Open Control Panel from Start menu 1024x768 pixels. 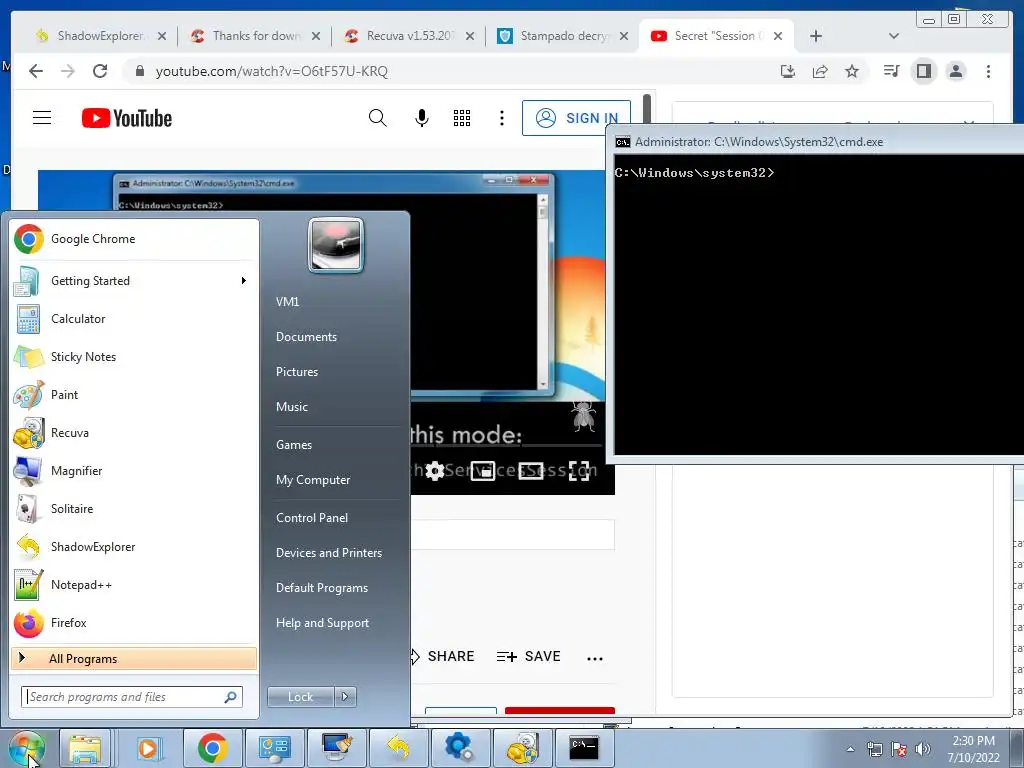tap(312, 518)
